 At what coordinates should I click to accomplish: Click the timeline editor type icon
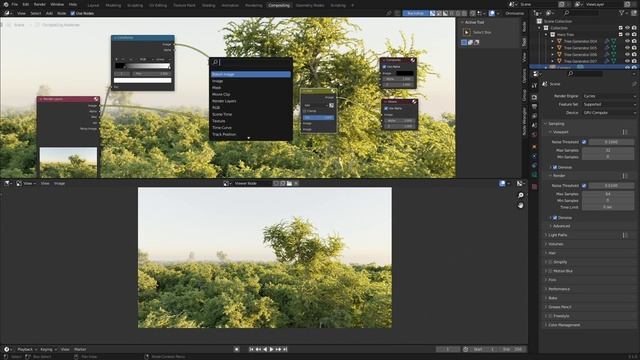coord(6,349)
